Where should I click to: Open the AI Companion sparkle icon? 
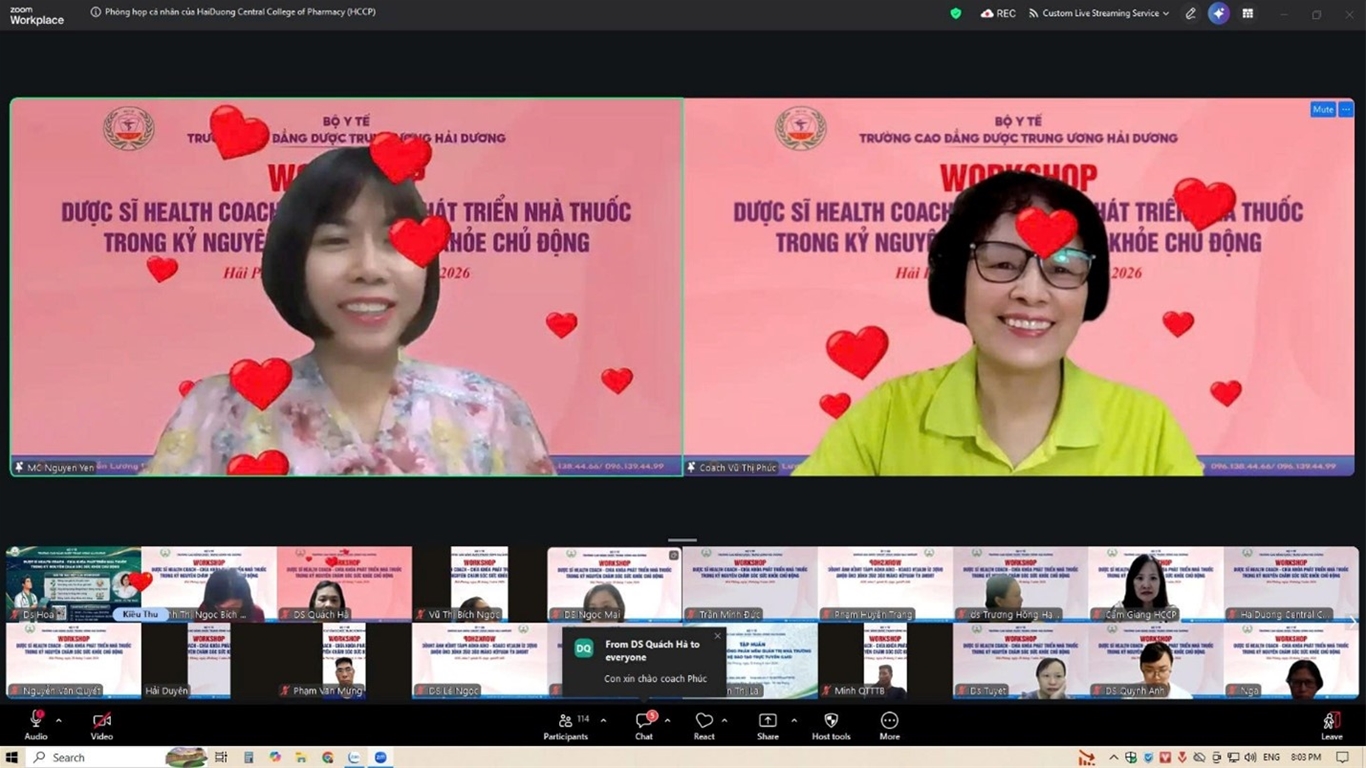(1218, 13)
